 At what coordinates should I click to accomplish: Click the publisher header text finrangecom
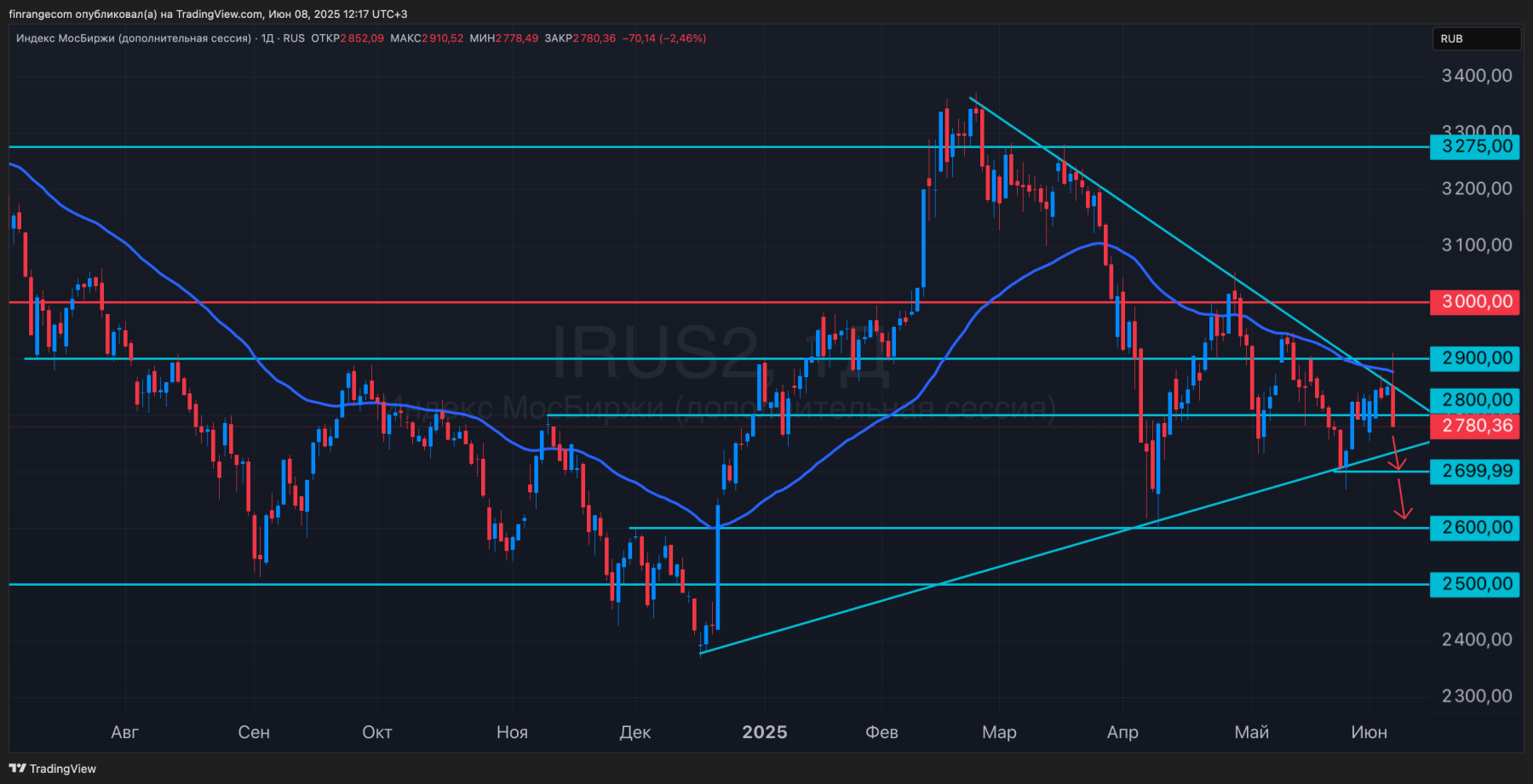[x=40, y=14]
